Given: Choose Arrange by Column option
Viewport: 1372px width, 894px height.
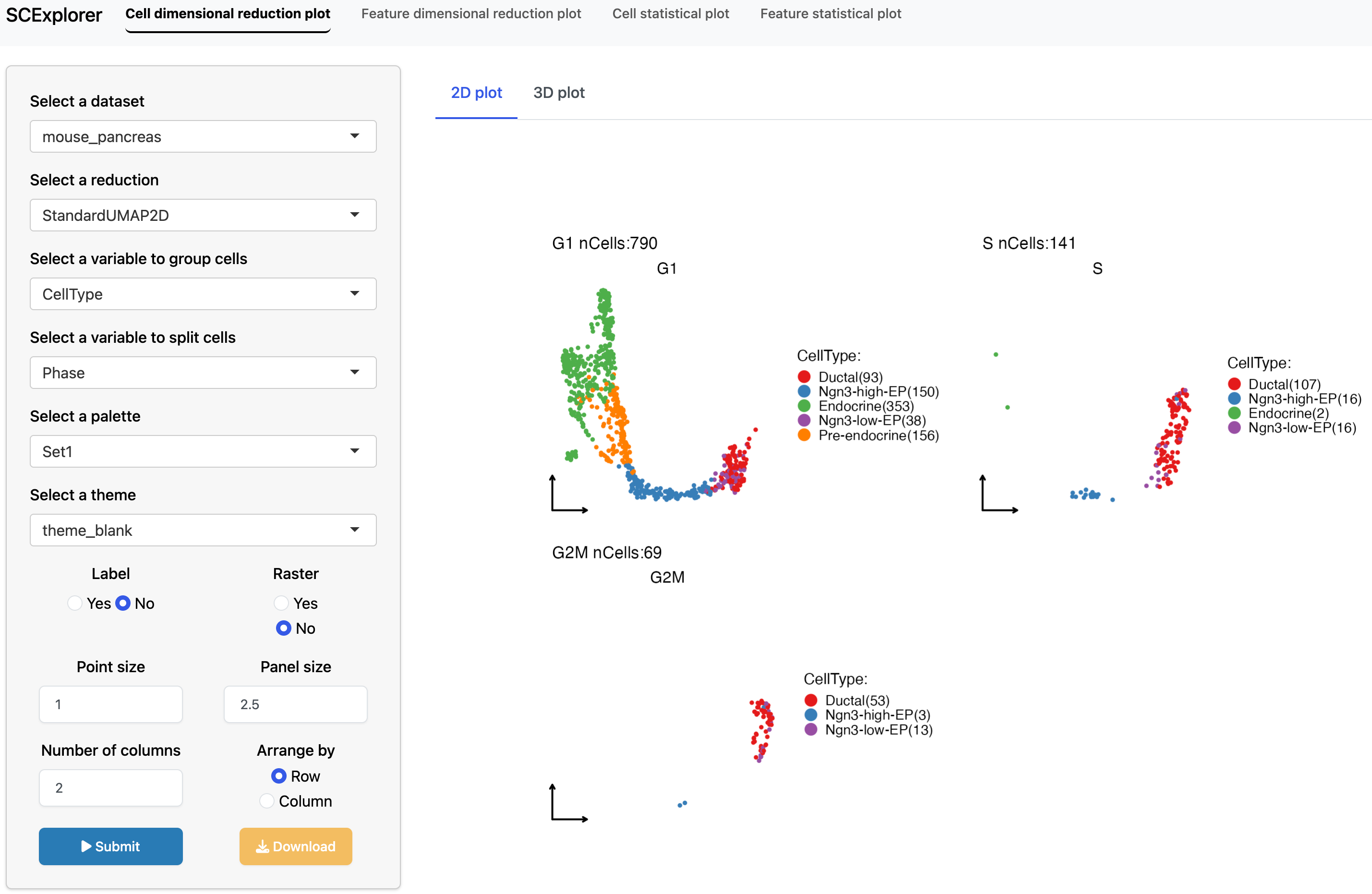Looking at the screenshot, I should (x=267, y=801).
